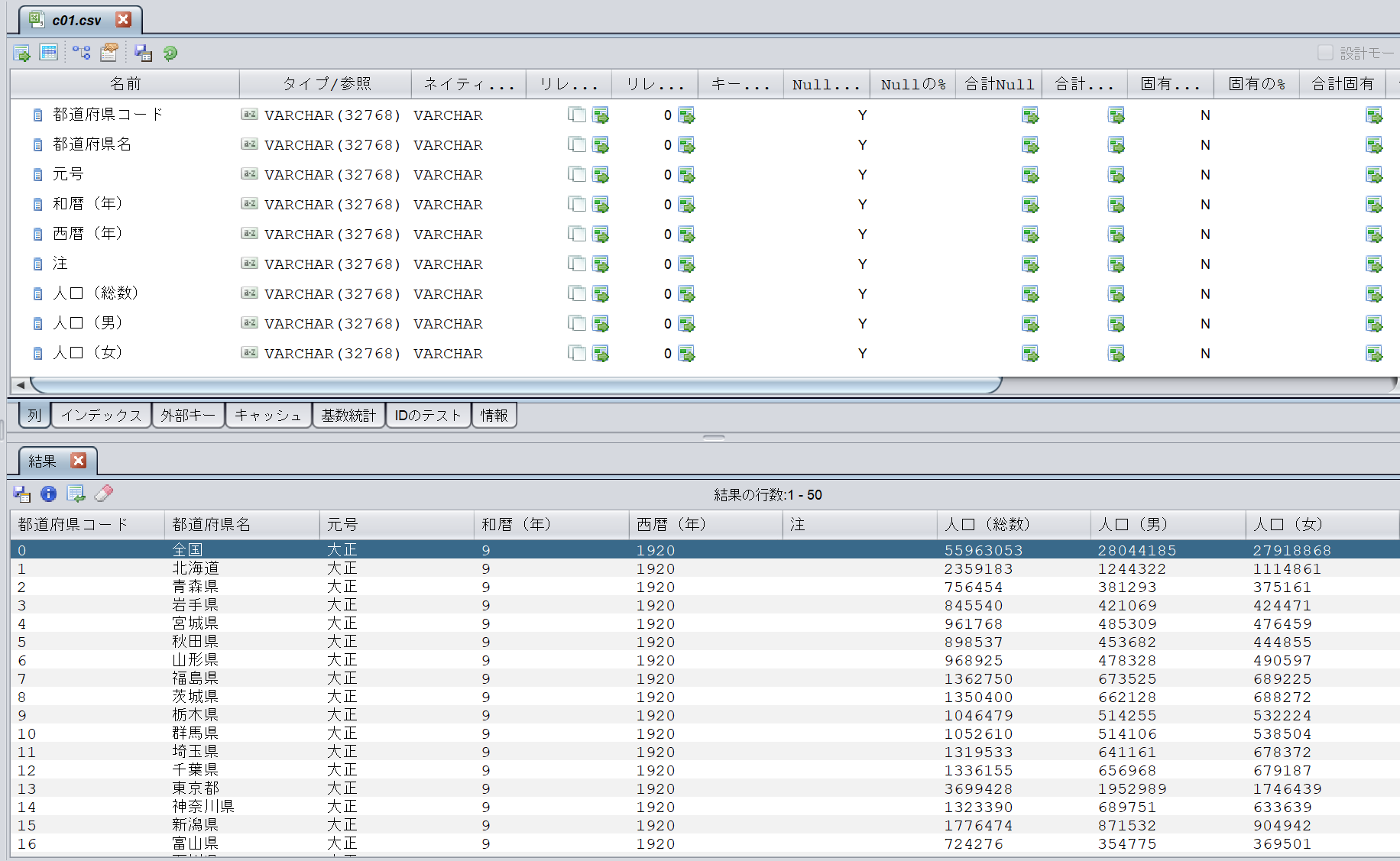
Task: Click the value 871532 in 人口（男）column
Action: point(1127,825)
